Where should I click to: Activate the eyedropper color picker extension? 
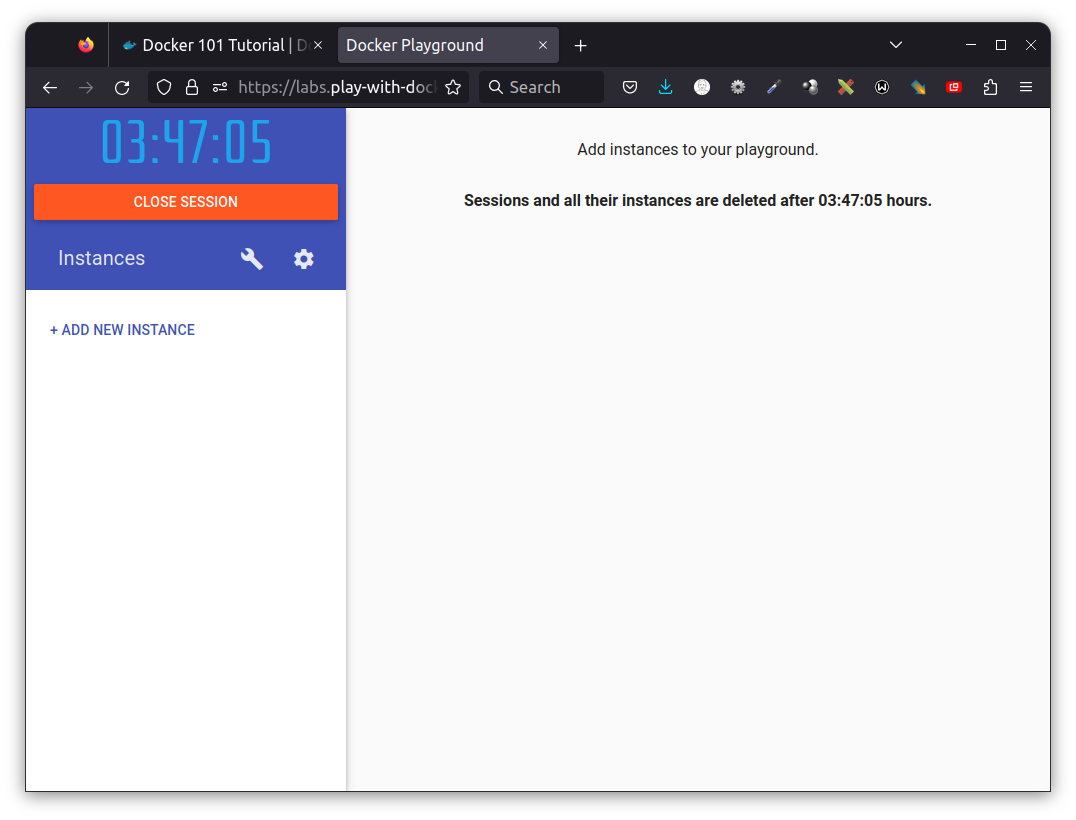[774, 87]
